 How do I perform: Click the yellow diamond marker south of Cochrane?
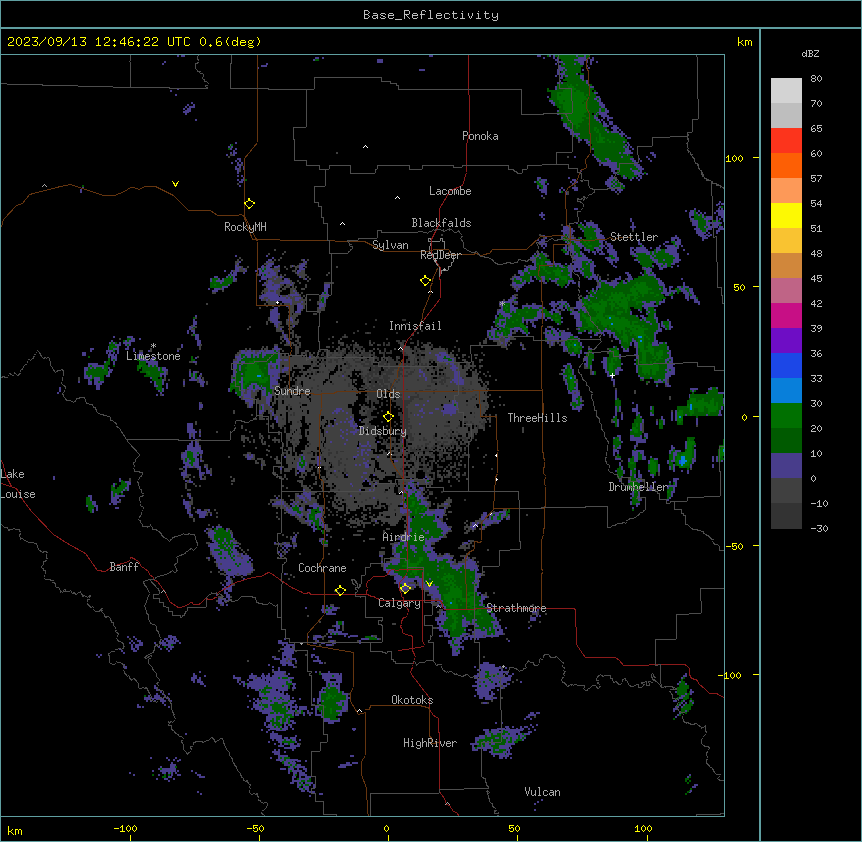pos(340,590)
